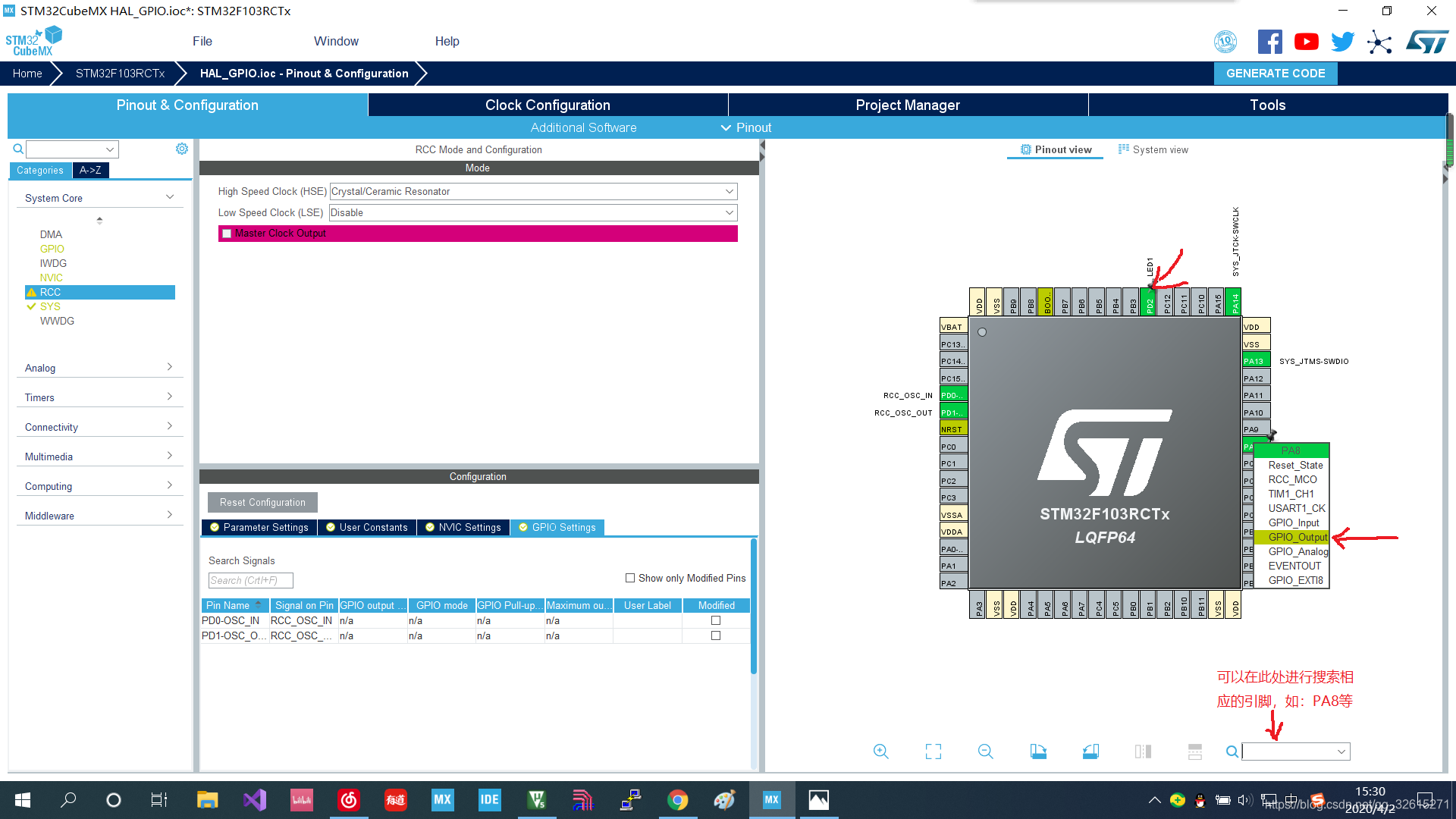Open Task View from the taskbar

click(159, 800)
